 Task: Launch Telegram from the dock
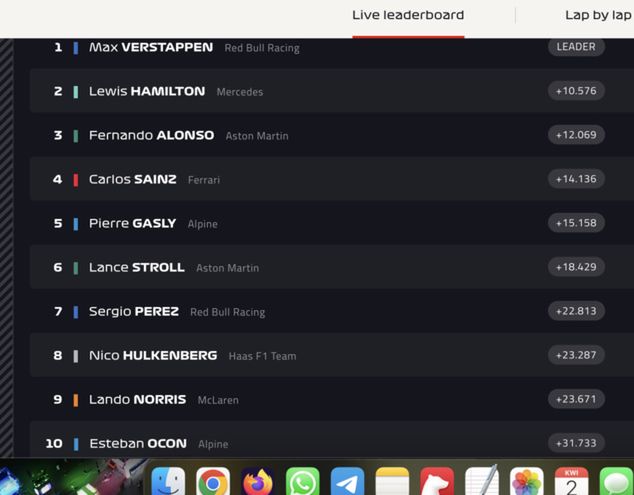[347, 481]
